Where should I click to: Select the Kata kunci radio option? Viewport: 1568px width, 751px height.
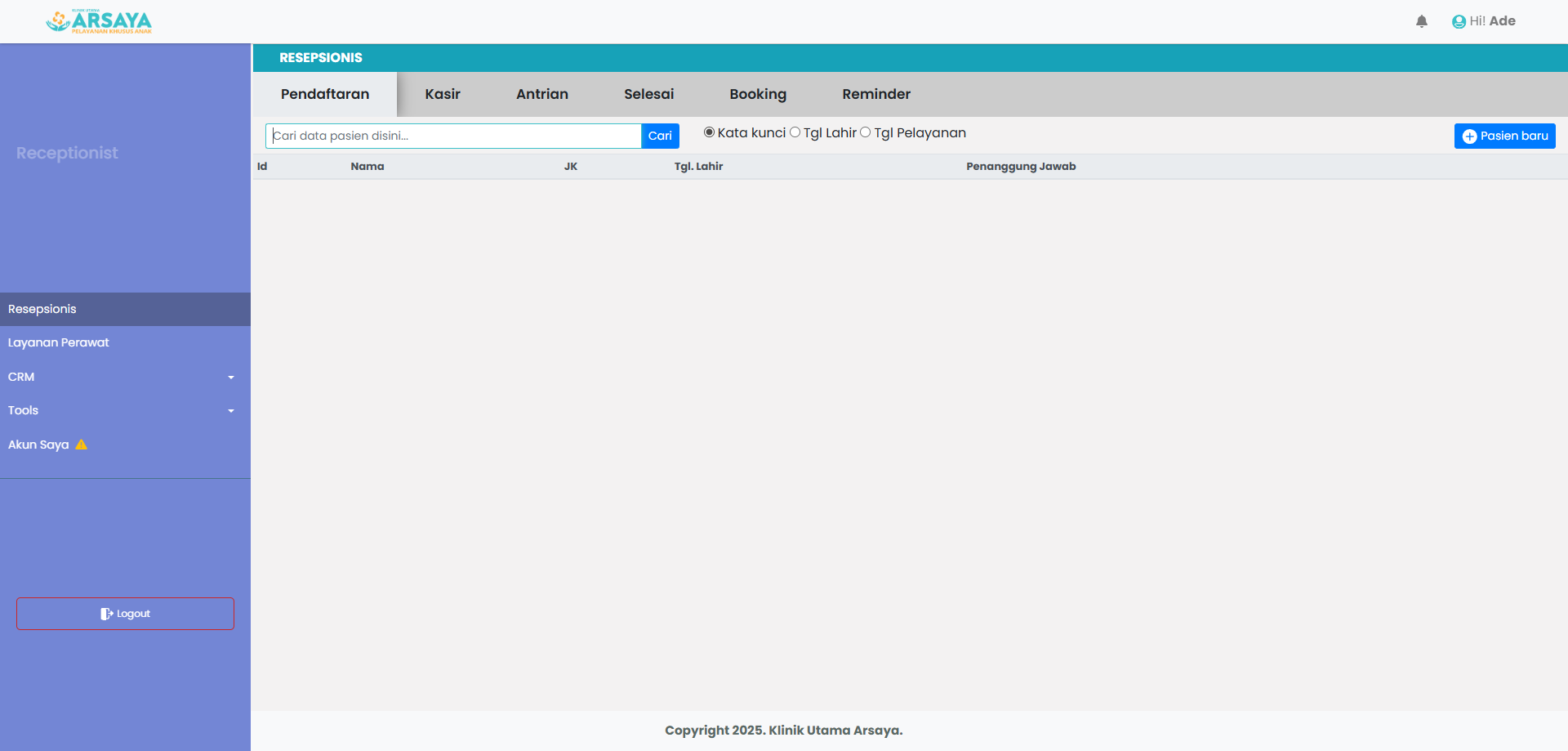pyautogui.click(x=709, y=132)
